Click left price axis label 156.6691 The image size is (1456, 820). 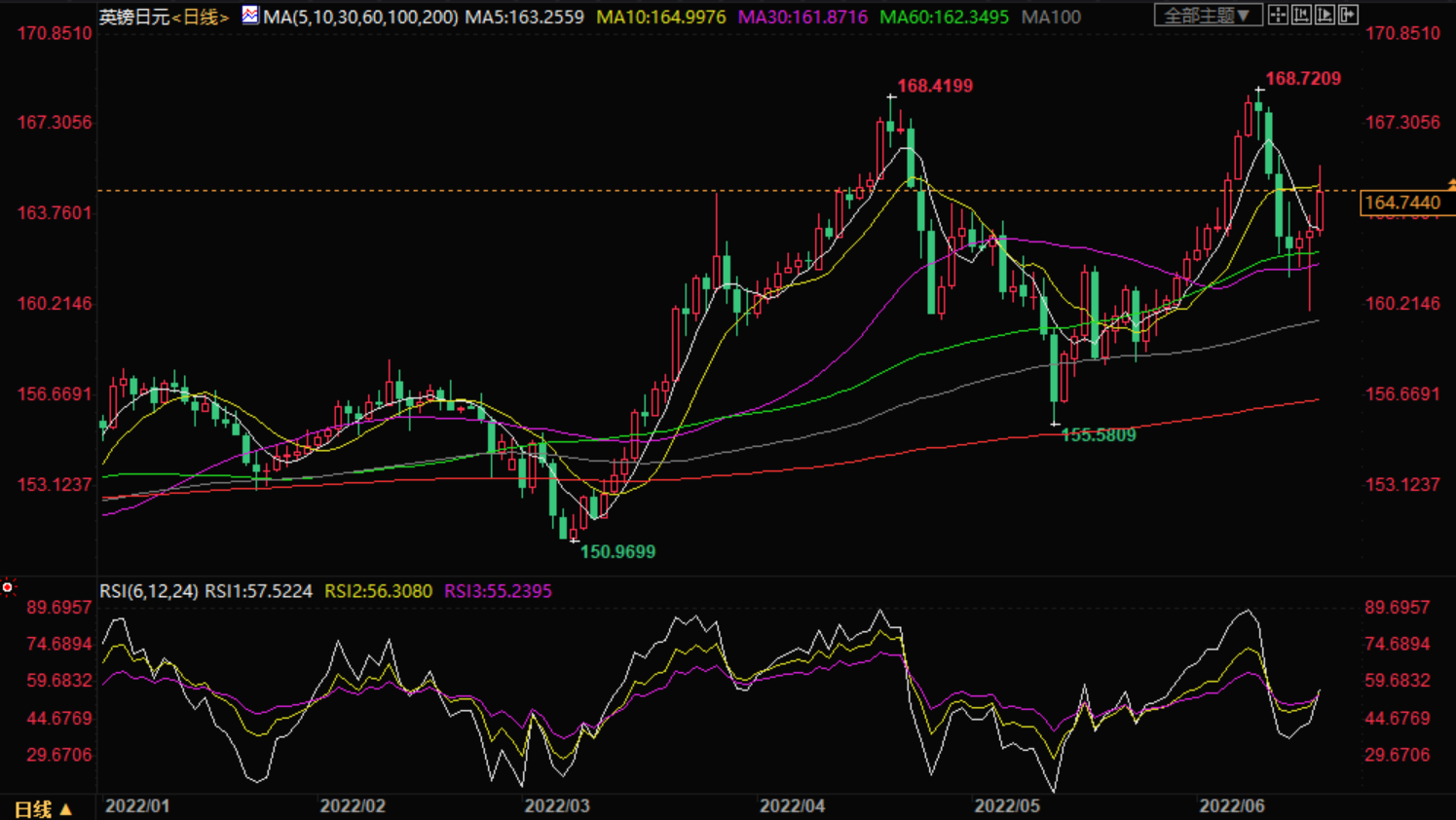55,393
